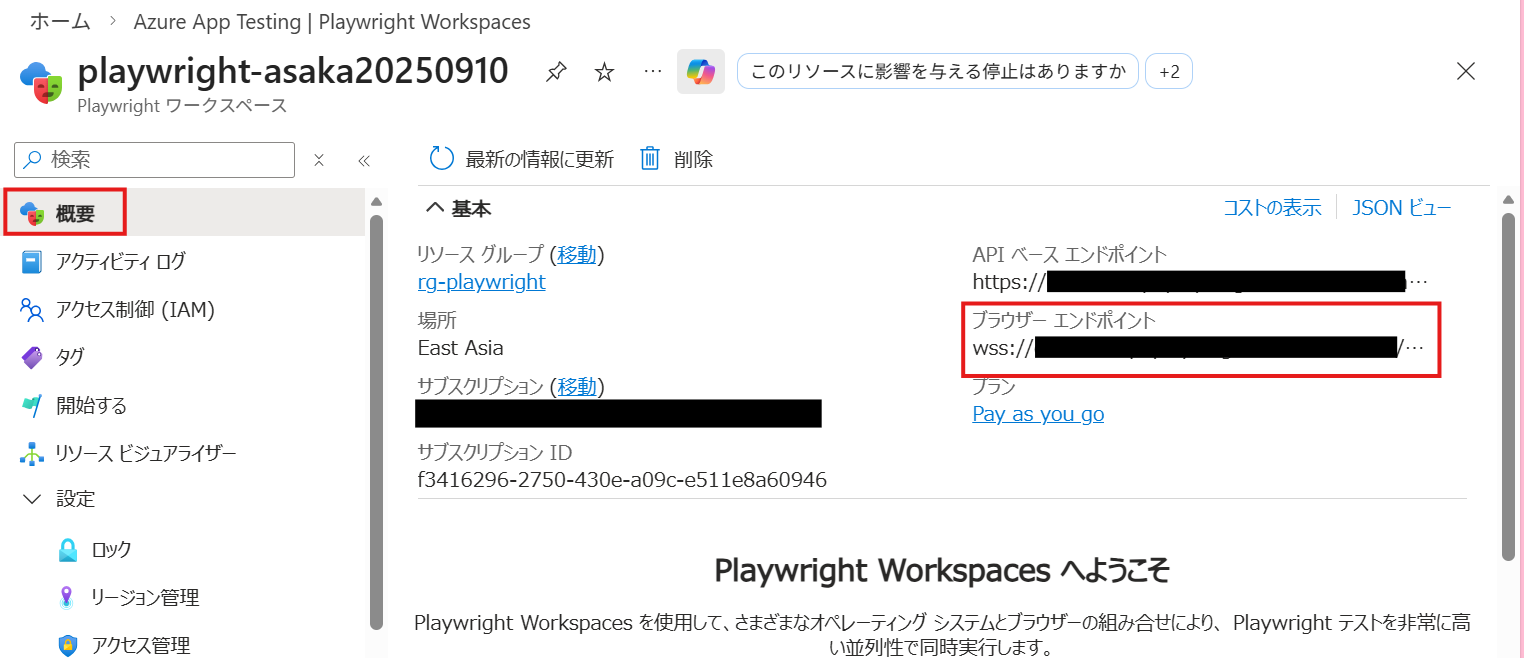Open アクティビティ ログ via its book icon

32,262
